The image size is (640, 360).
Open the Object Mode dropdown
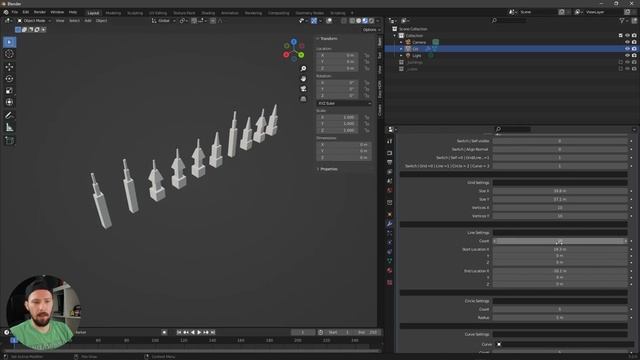pyautogui.click(x=34, y=21)
